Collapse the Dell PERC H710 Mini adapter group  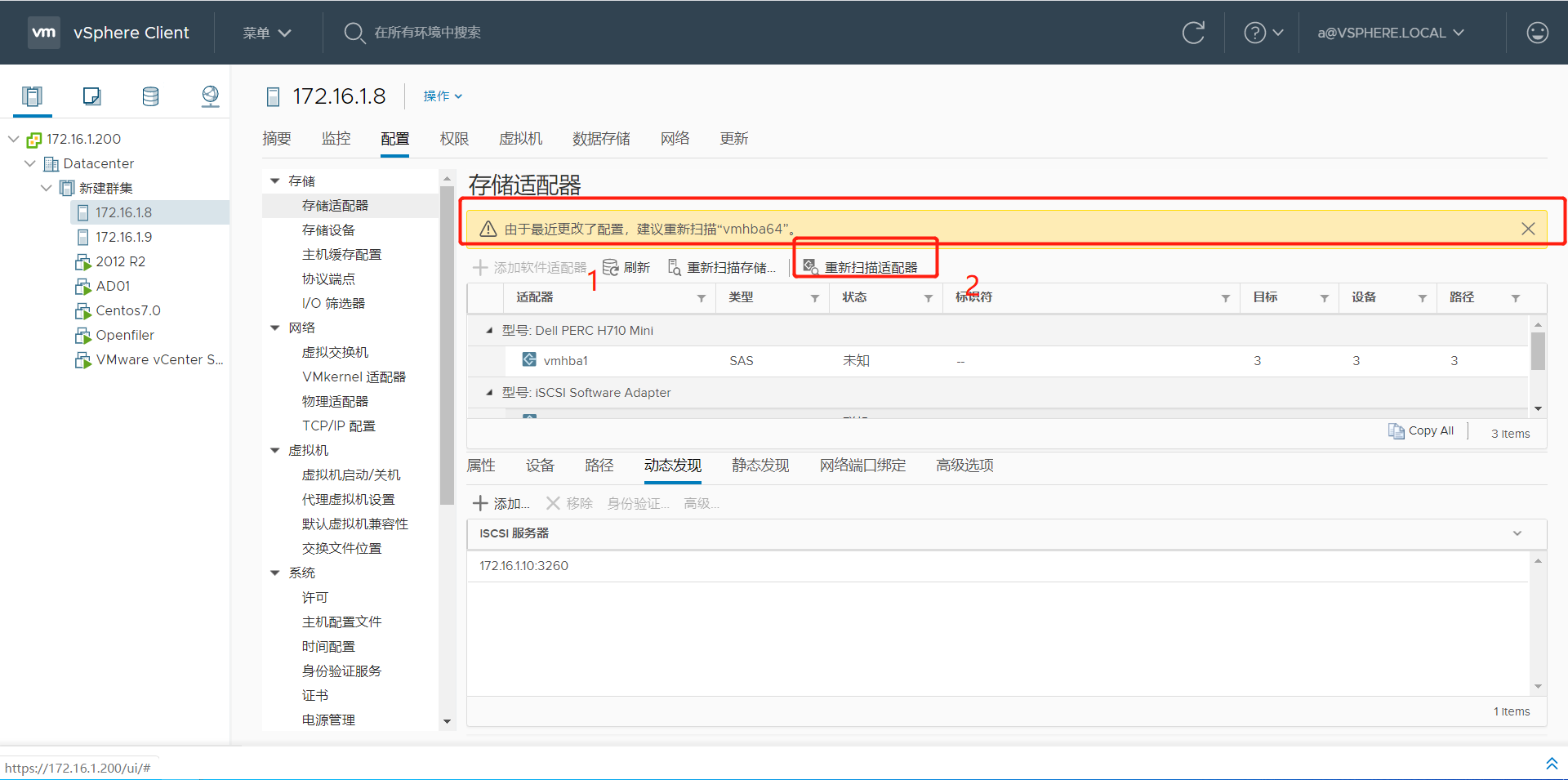click(488, 331)
